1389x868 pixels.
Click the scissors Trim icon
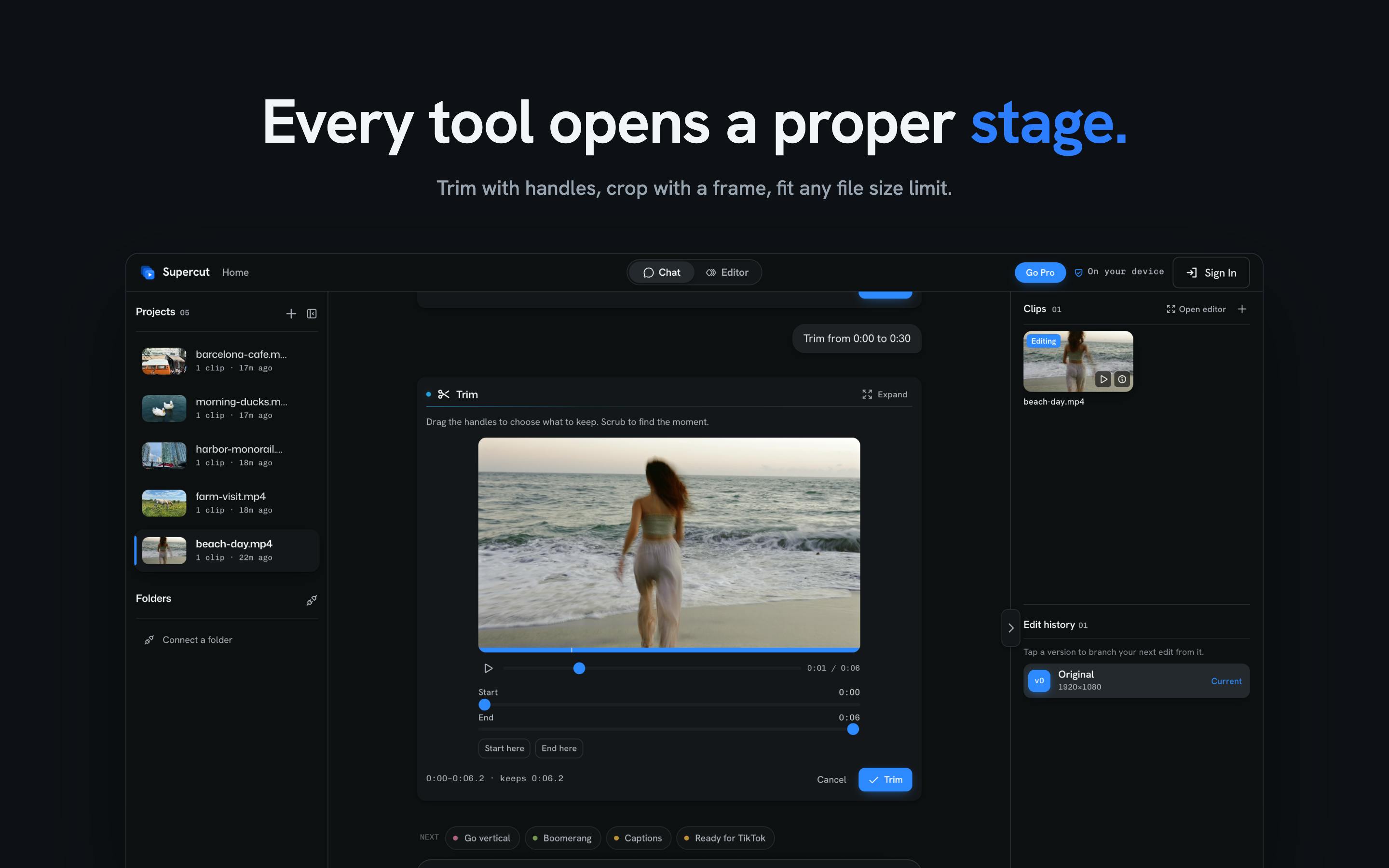444,394
